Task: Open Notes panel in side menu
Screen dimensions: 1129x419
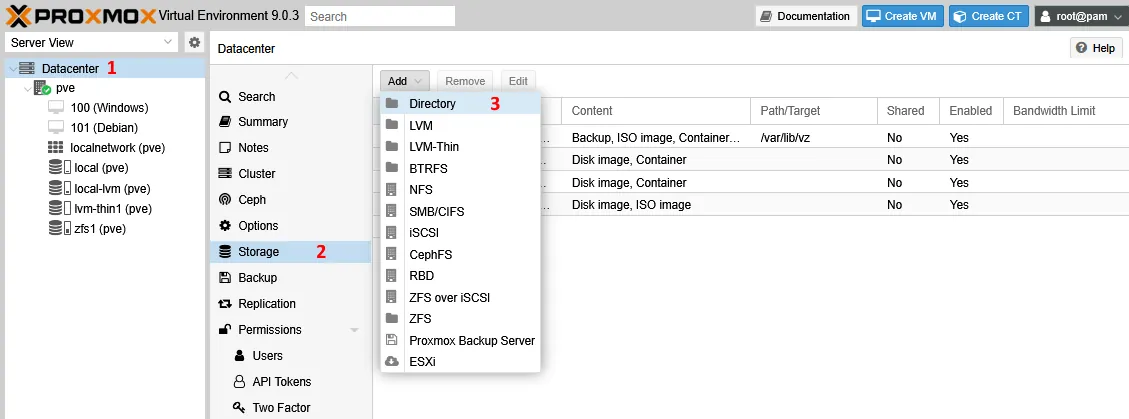Action: pos(291,148)
